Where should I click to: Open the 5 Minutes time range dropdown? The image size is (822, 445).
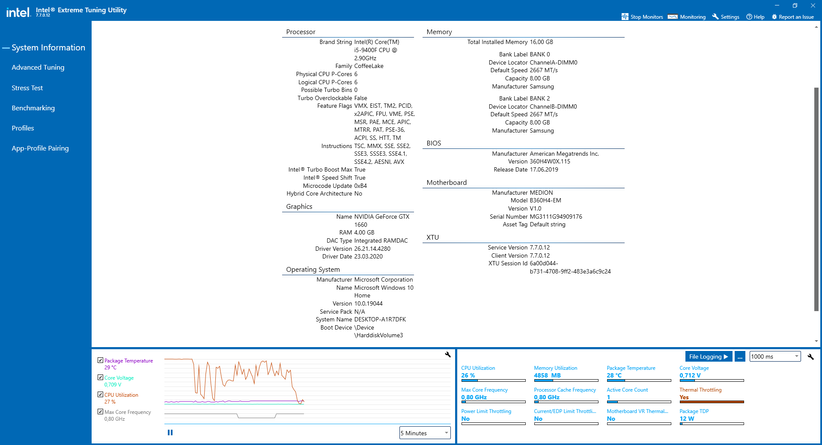(424, 433)
